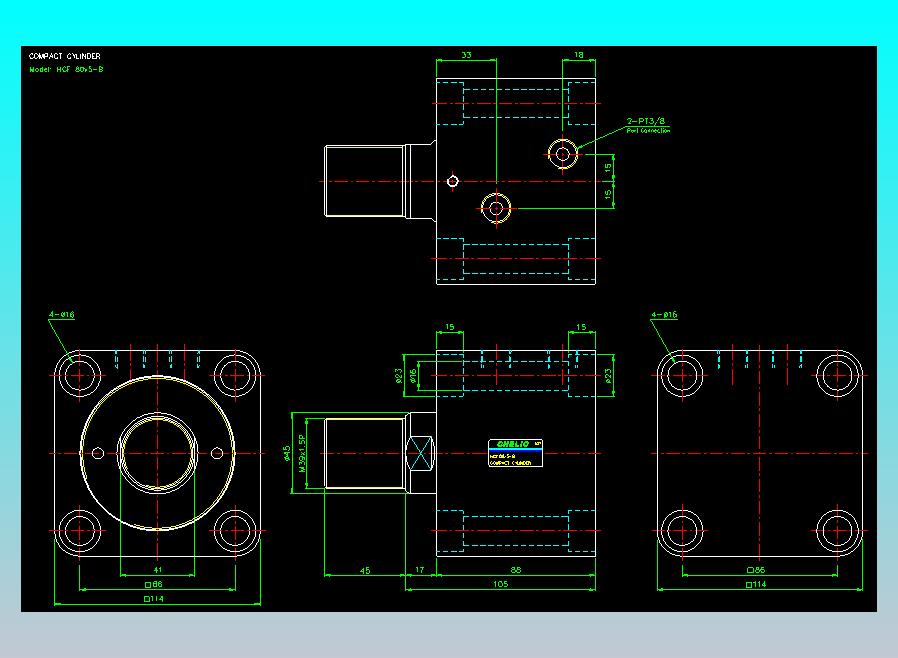This screenshot has width=898, height=658.
Task: Click the '45' rod length dimension
Action: pos(365,570)
